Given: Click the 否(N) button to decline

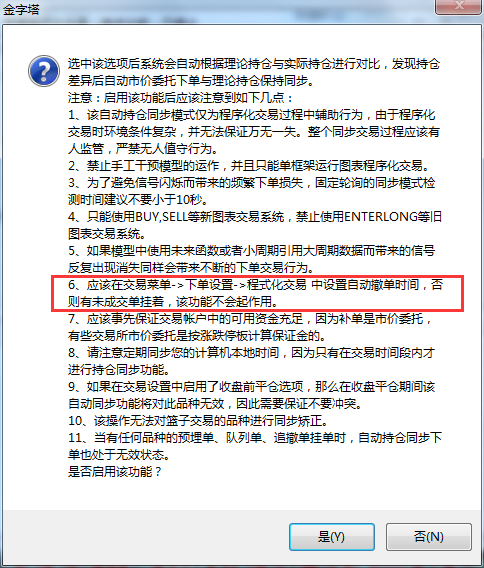Looking at the screenshot, I should [429, 536].
